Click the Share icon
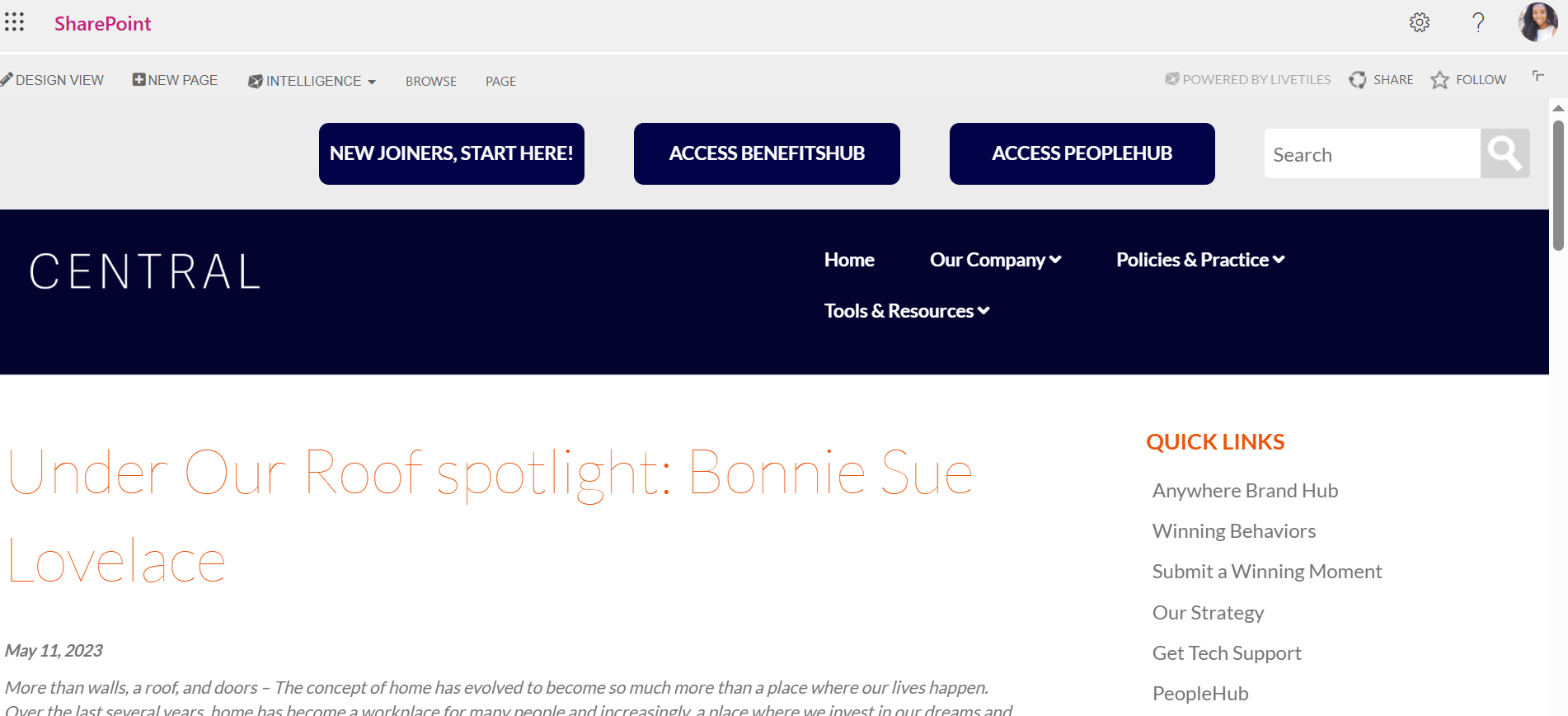Image resolution: width=1568 pixels, height=716 pixels. [x=1357, y=80]
